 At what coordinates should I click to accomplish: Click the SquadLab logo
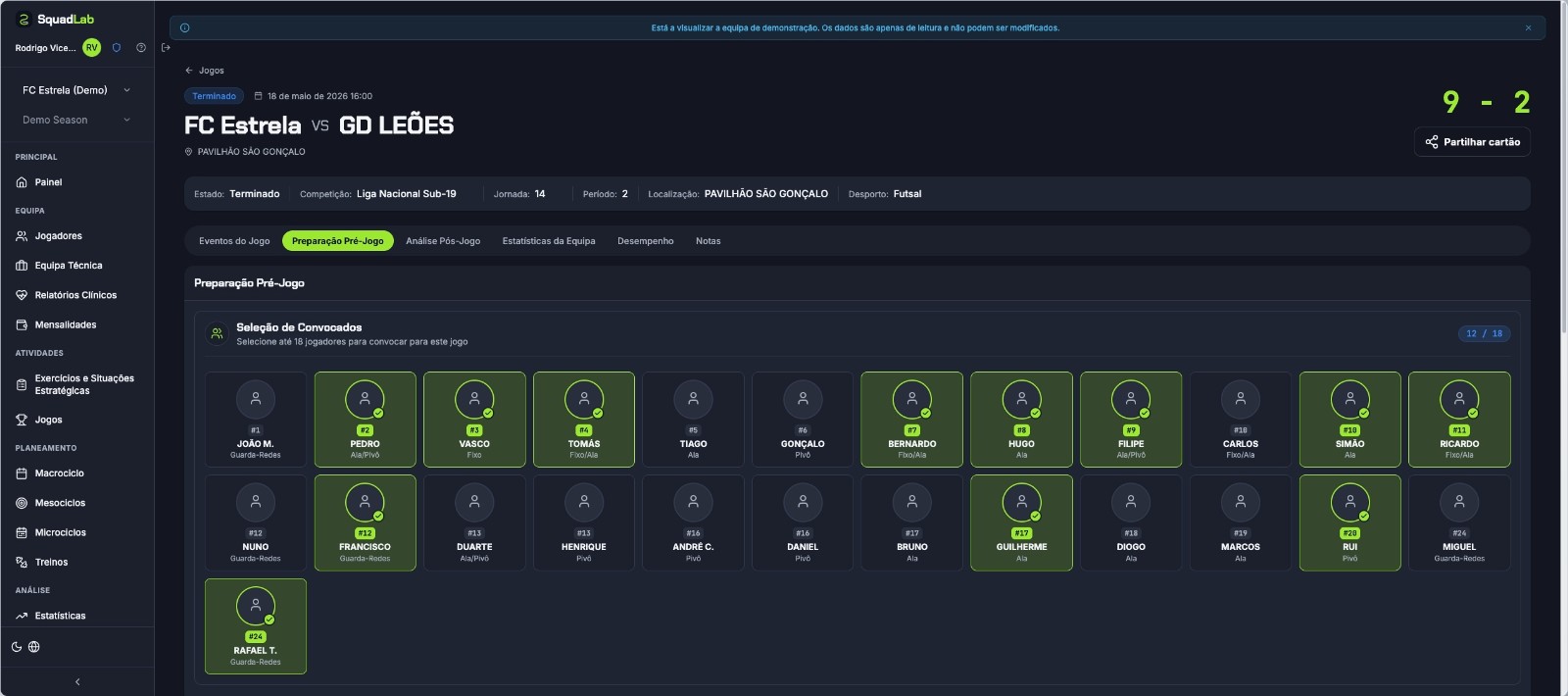click(x=56, y=19)
